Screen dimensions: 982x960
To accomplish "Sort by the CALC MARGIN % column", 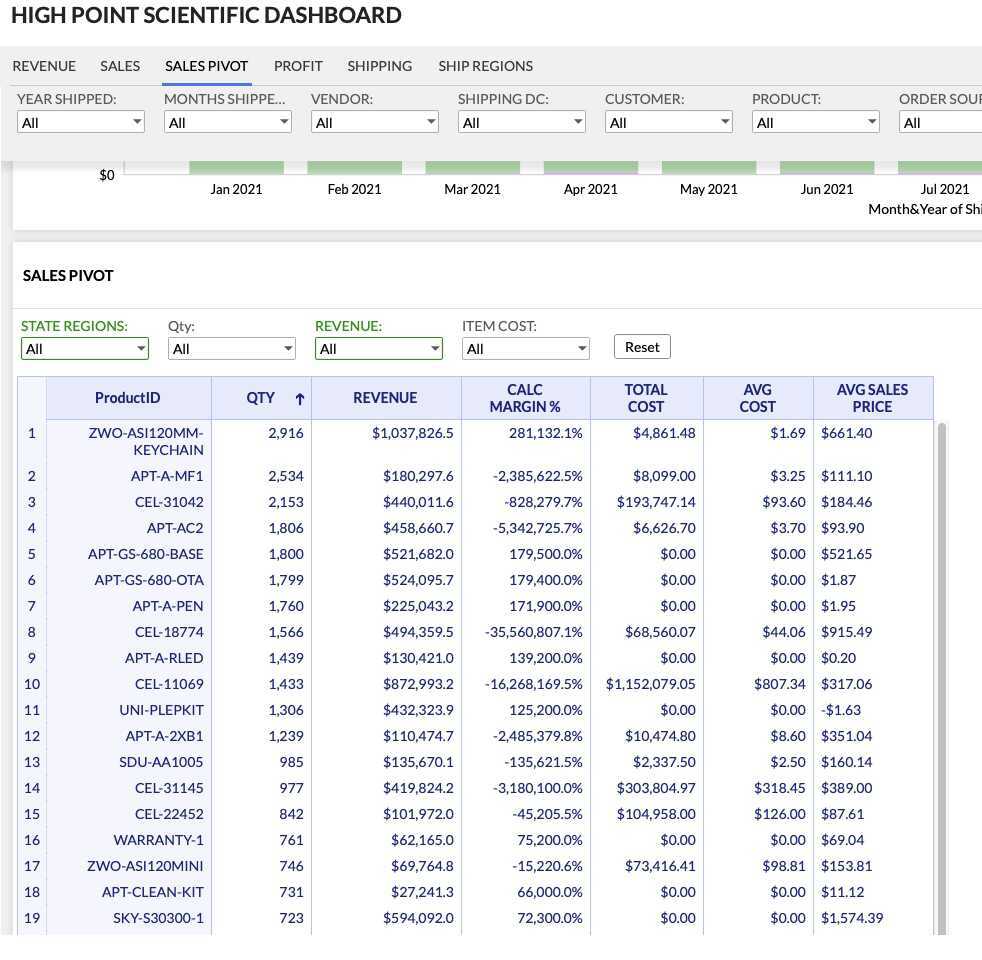I will coord(525,397).
